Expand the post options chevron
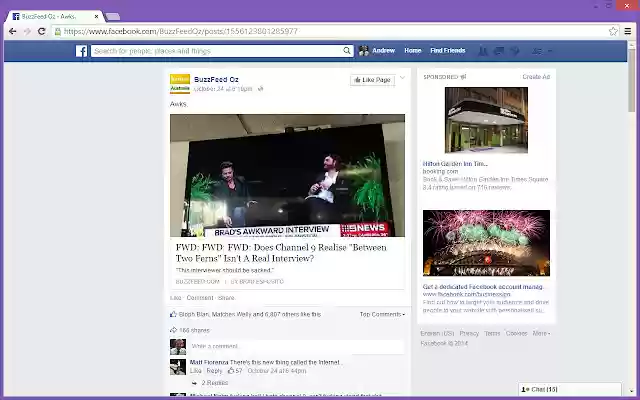This screenshot has height=400, width=640. pyautogui.click(x=402, y=78)
